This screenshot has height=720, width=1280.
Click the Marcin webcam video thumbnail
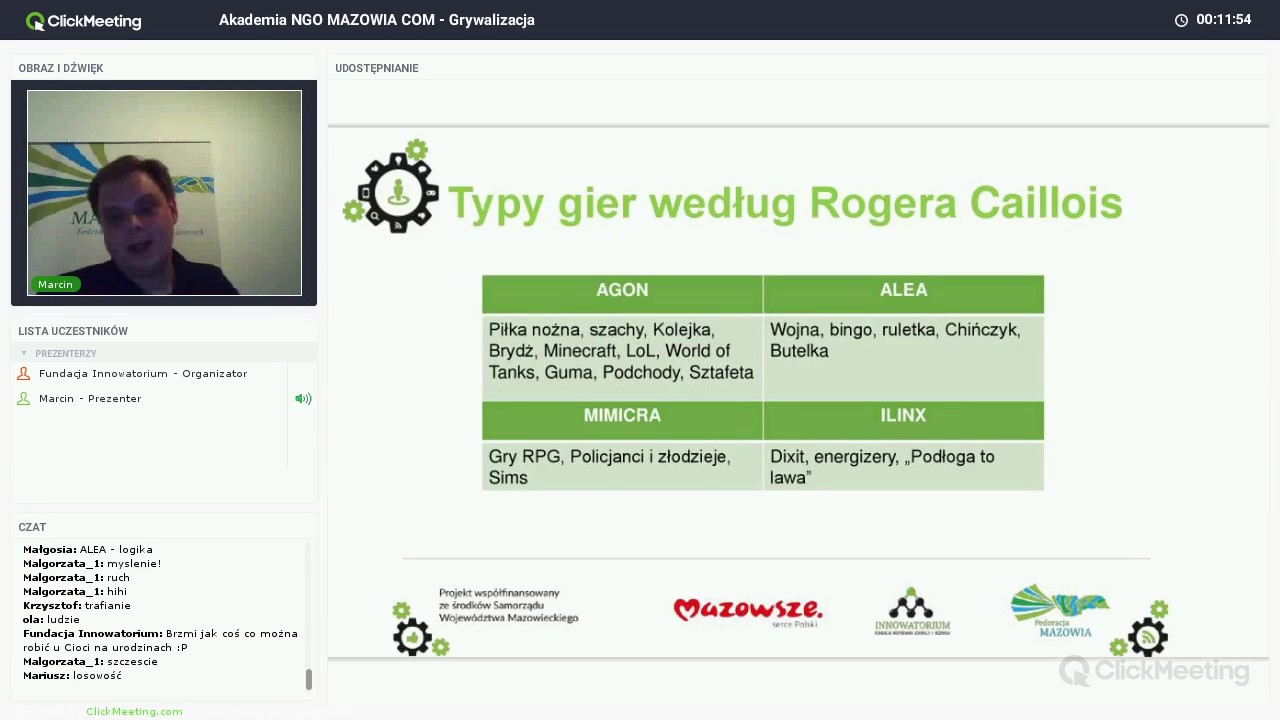click(x=164, y=193)
